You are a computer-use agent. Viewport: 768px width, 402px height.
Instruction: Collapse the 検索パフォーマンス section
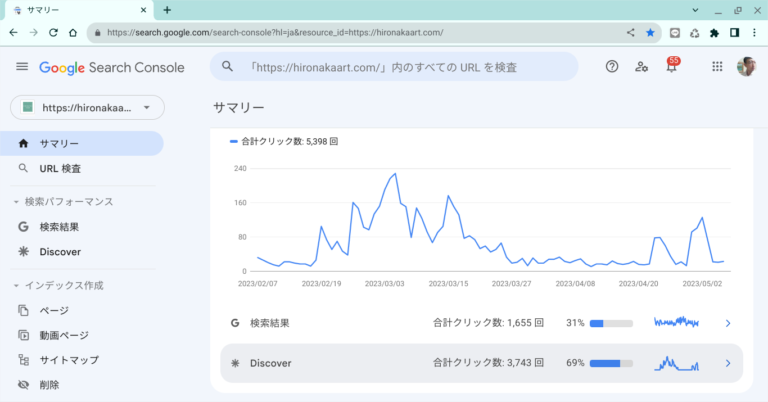click(x=64, y=202)
